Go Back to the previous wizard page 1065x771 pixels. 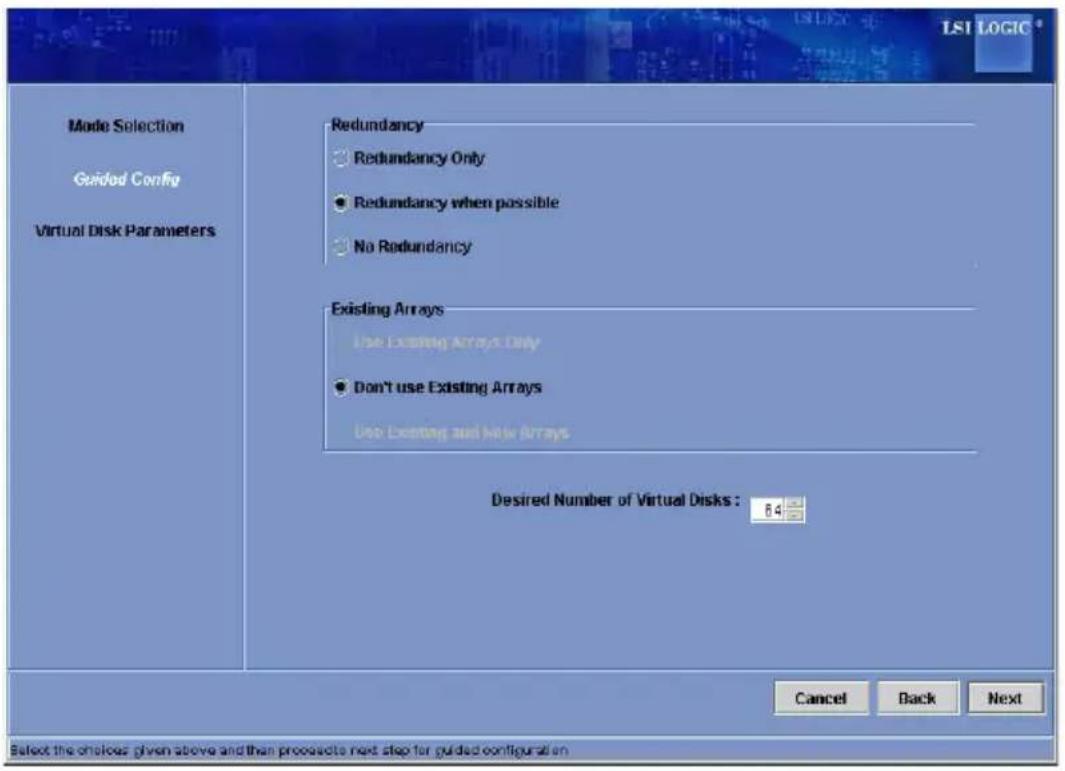tap(917, 698)
